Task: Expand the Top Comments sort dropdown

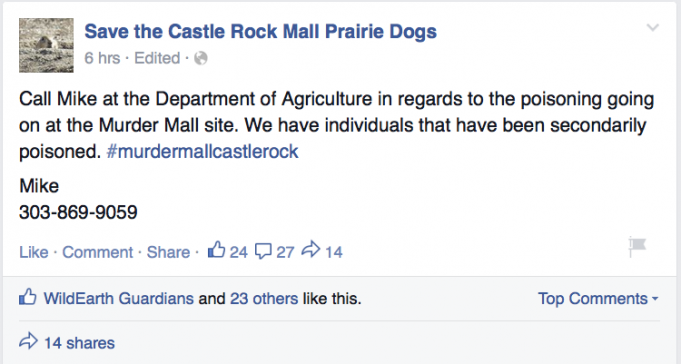Action: [598, 299]
